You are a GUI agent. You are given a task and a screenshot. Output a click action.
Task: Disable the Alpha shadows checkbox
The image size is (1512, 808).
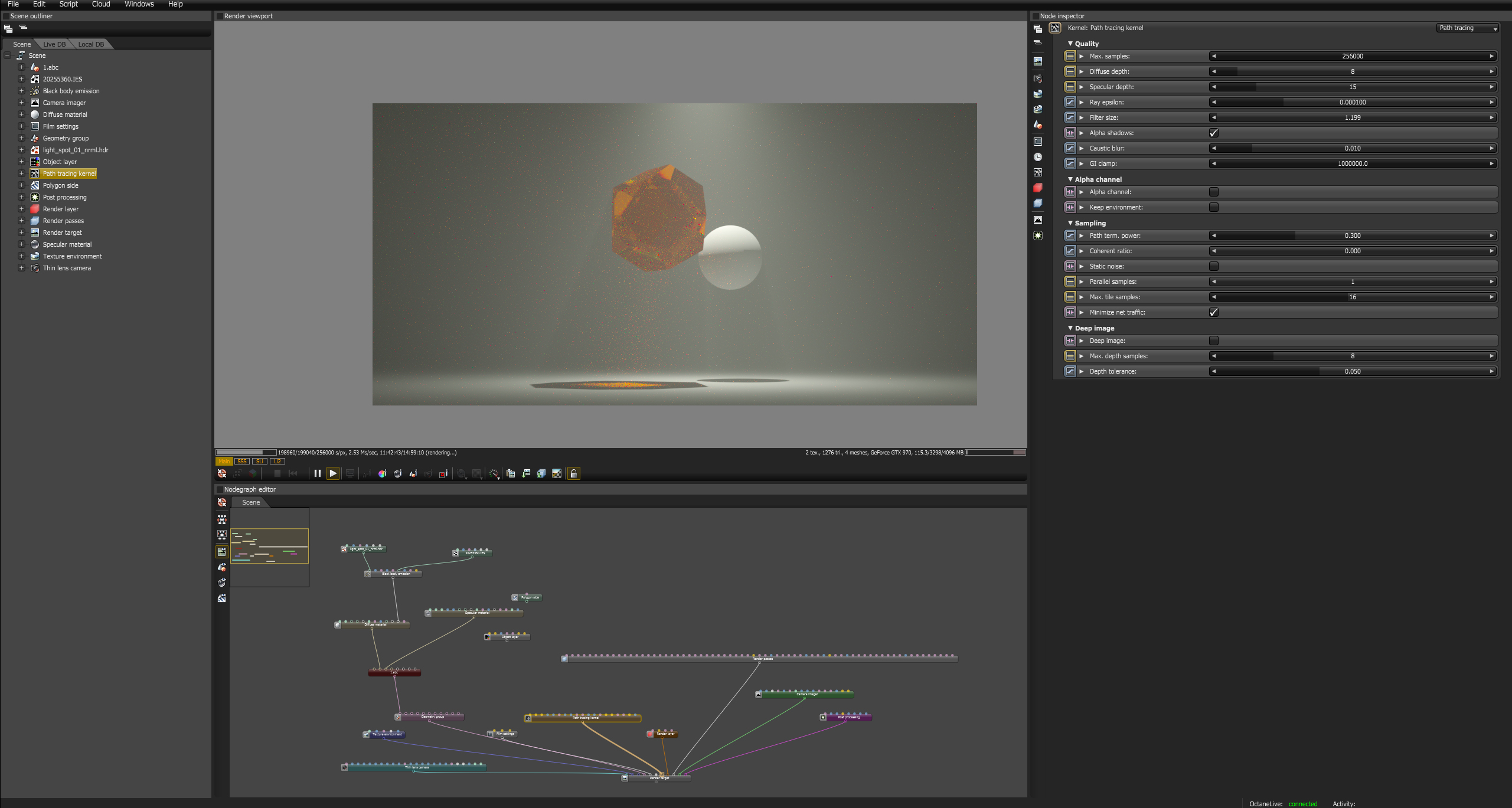1214,133
